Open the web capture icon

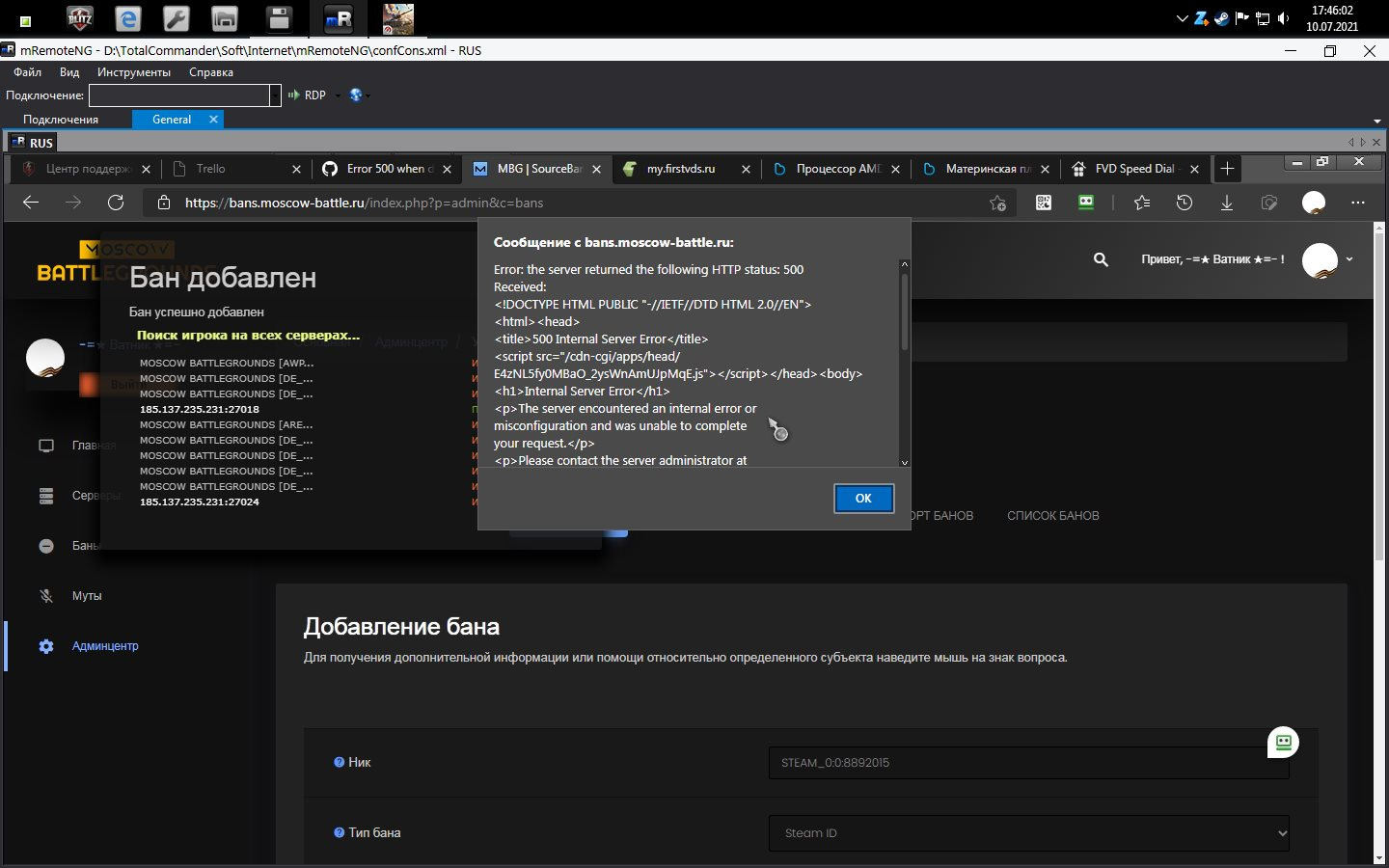click(x=1269, y=203)
